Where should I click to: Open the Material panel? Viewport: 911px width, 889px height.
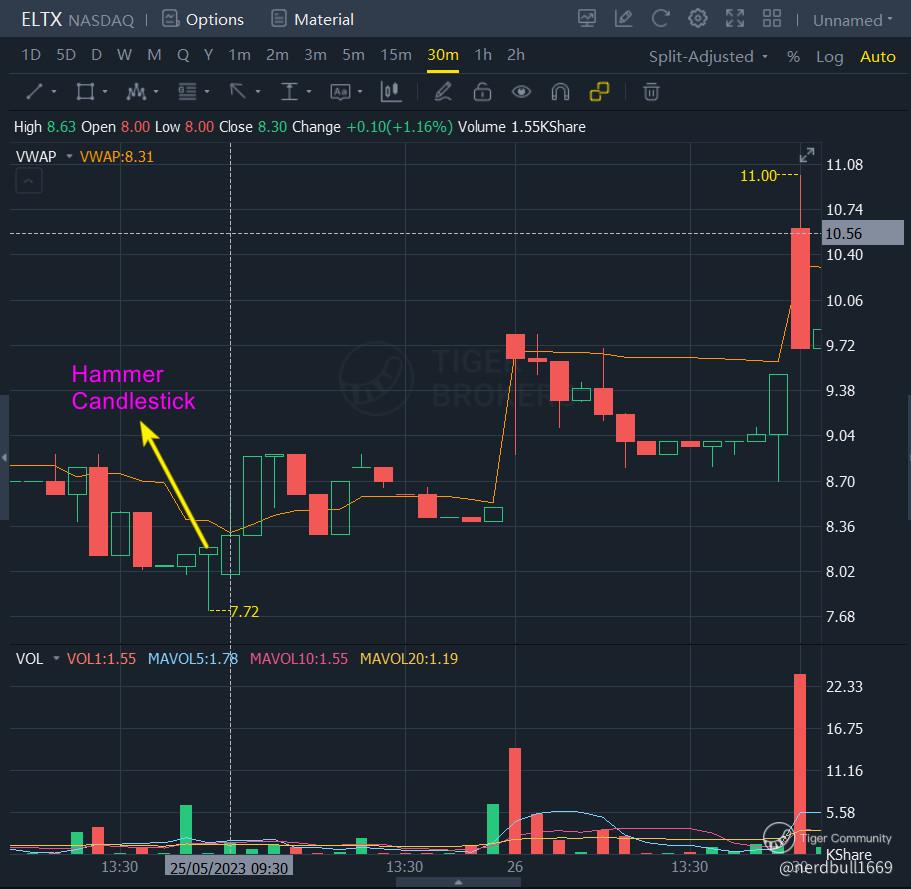tap(313, 20)
